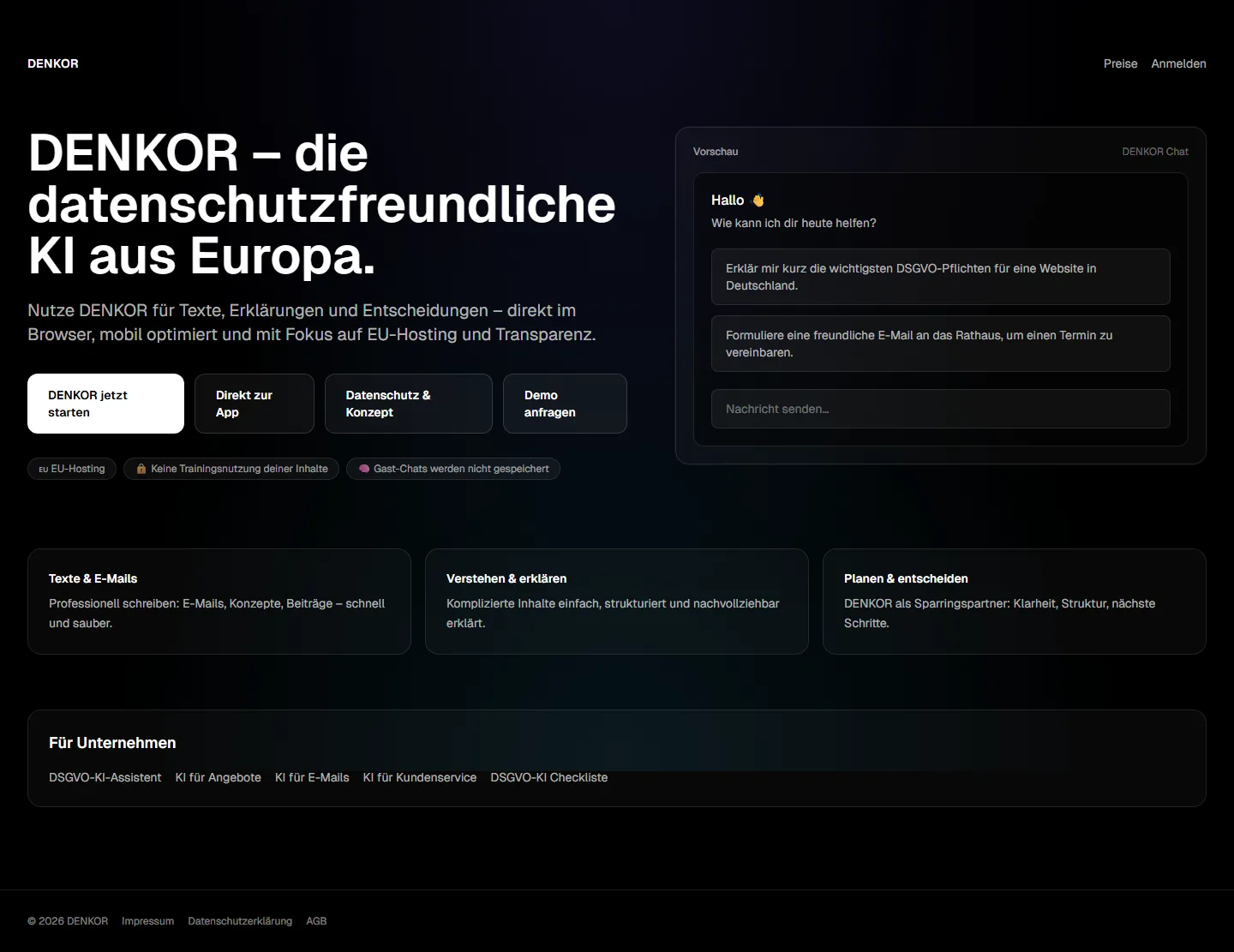Click the DENKOR jetzt starten button

click(x=105, y=404)
